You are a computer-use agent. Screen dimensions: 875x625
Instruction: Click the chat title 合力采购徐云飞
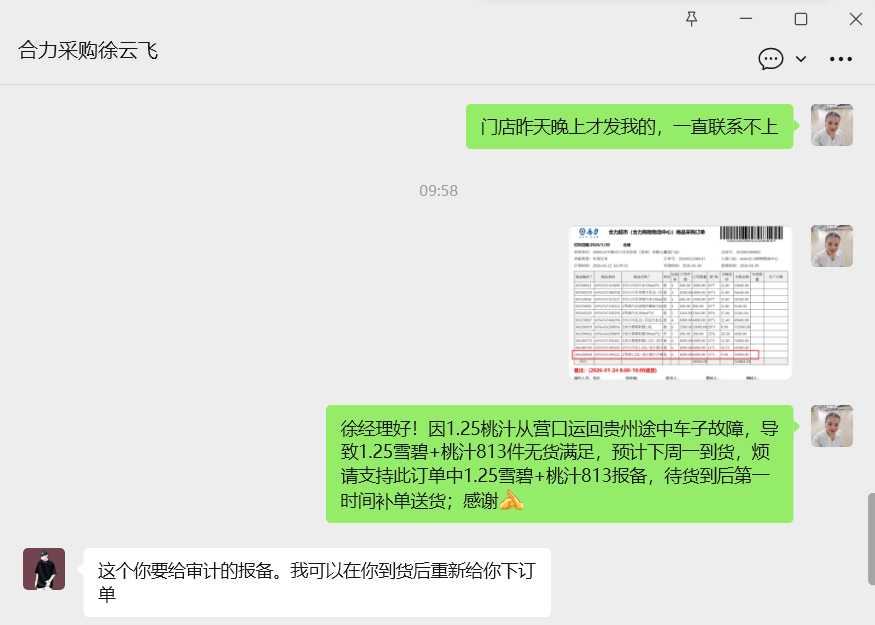point(88,51)
